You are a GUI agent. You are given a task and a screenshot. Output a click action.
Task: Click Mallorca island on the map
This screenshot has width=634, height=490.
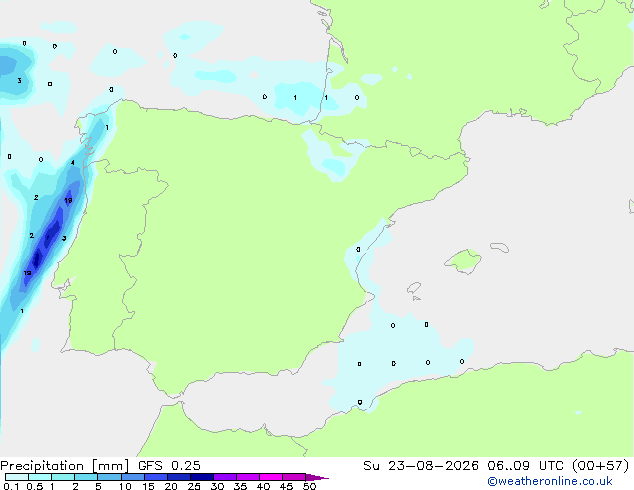(464, 261)
